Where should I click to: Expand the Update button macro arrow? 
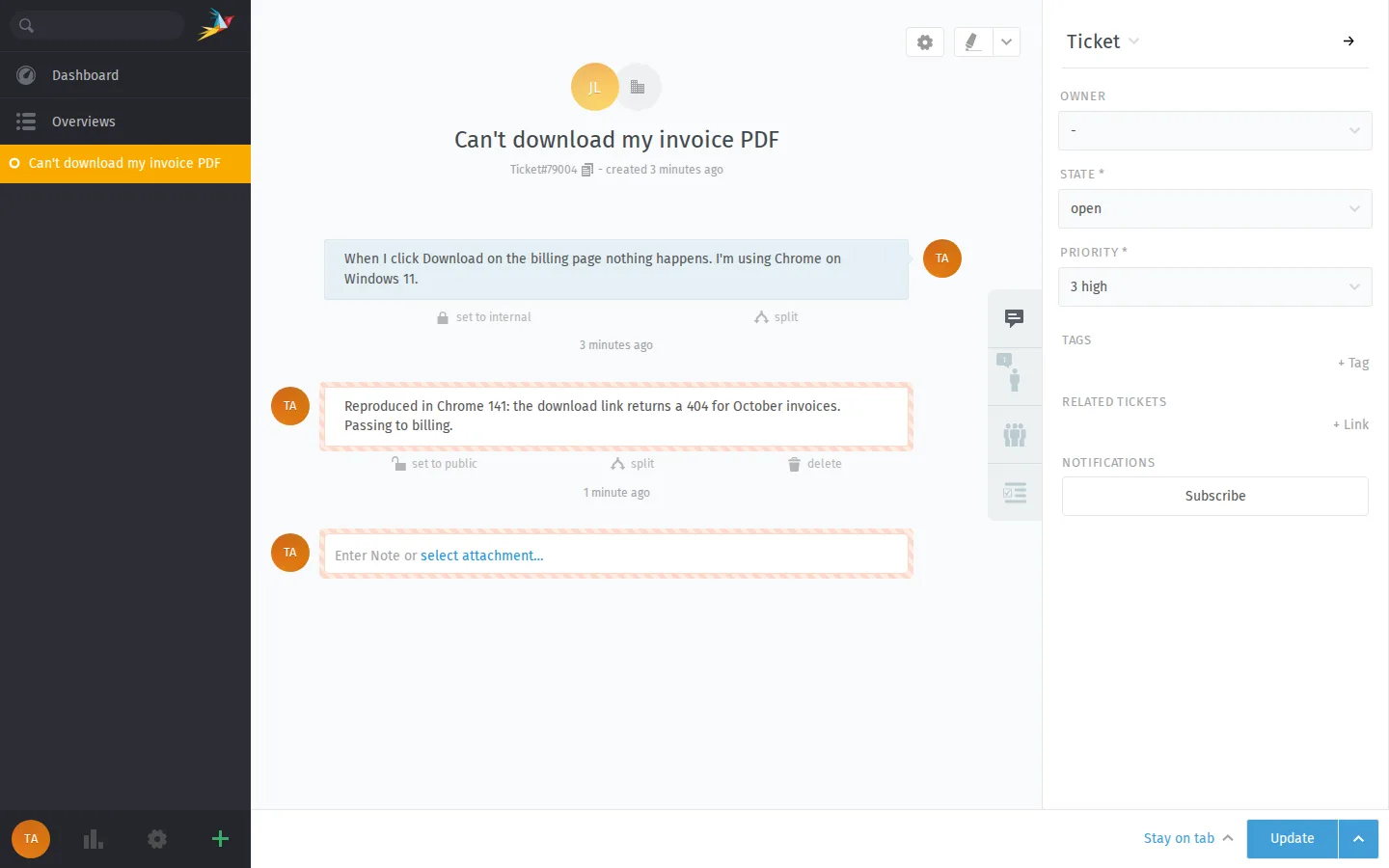click(x=1358, y=839)
